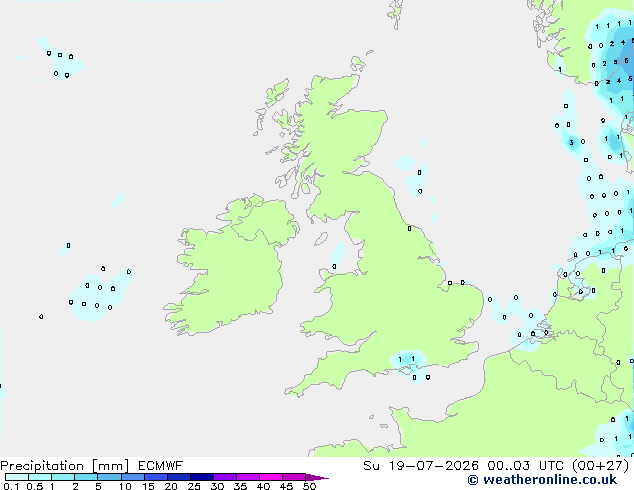The image size is (634, 490).
Task: Click the Shetland Islands at top of map
Action: click(395, 14)
